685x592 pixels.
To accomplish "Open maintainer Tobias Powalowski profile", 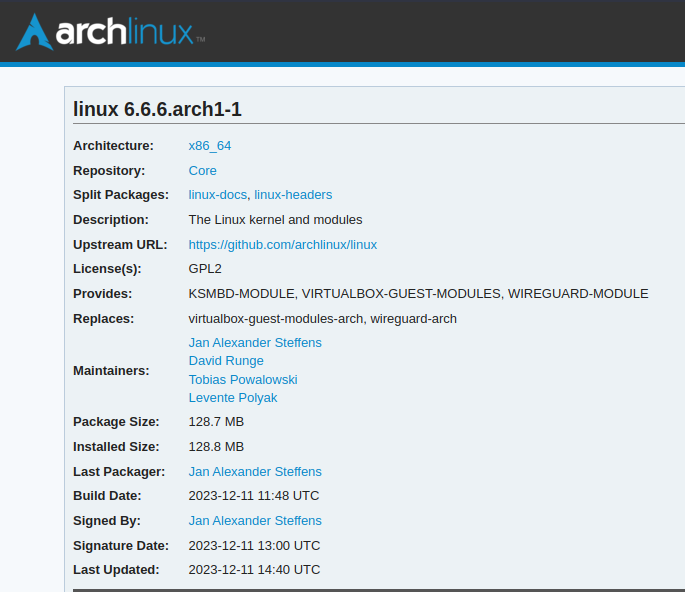I will coord(243,379).
